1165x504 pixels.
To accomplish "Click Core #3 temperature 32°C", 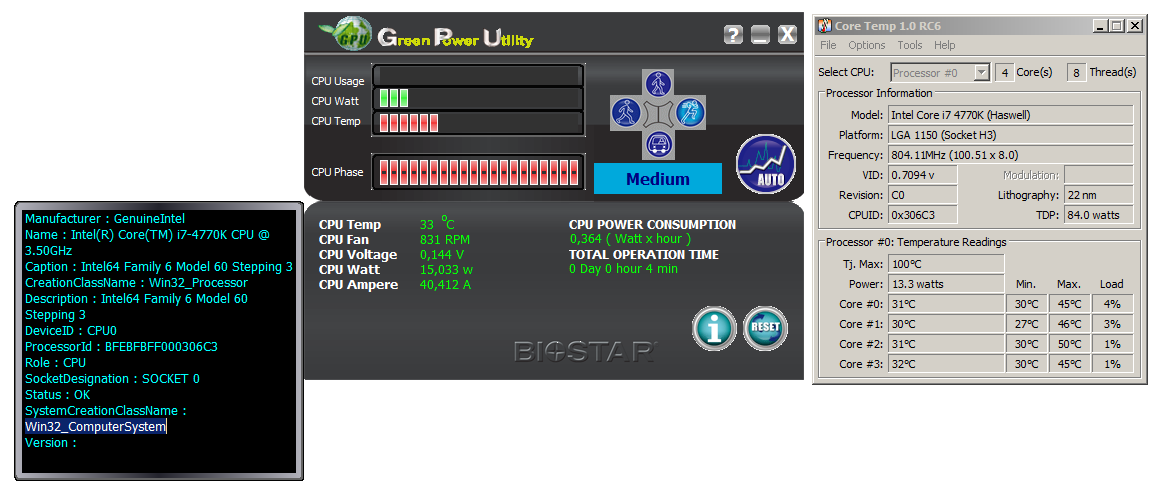I will pyautogui.click(x=947, y=364).
